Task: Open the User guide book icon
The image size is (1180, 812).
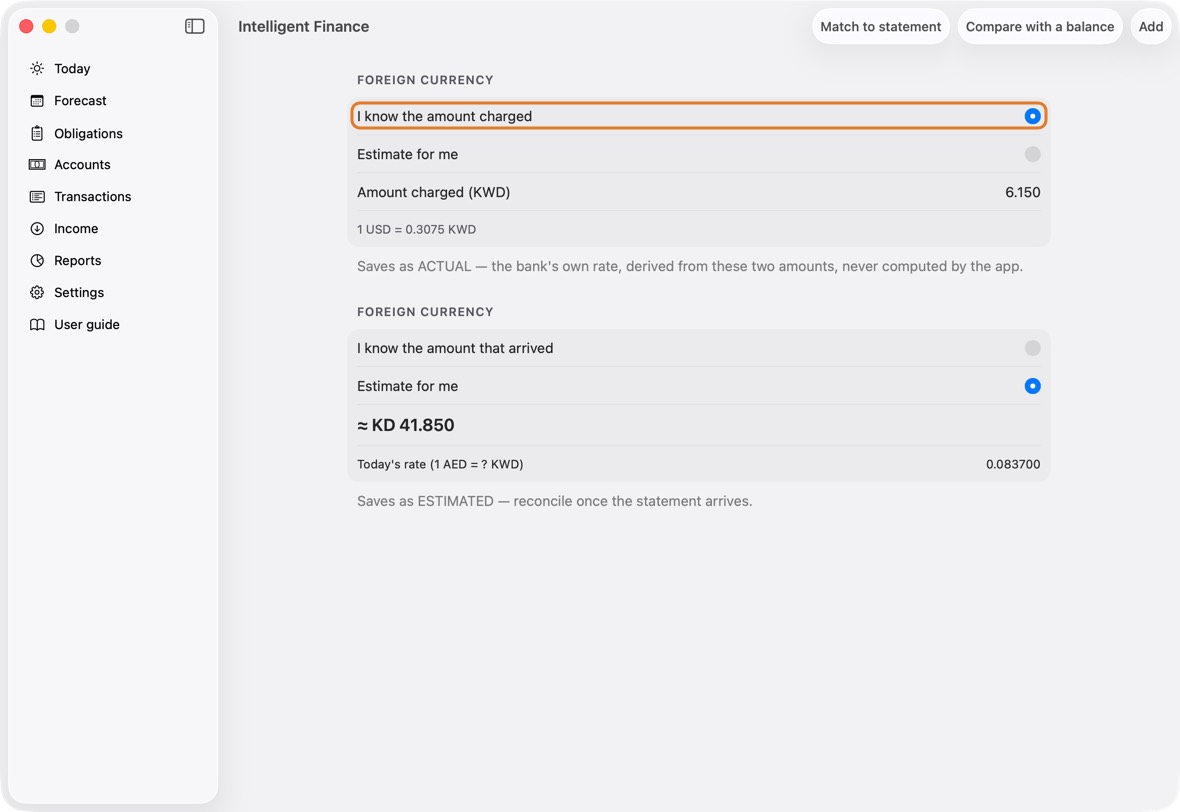Action: [x=37, y=324]
